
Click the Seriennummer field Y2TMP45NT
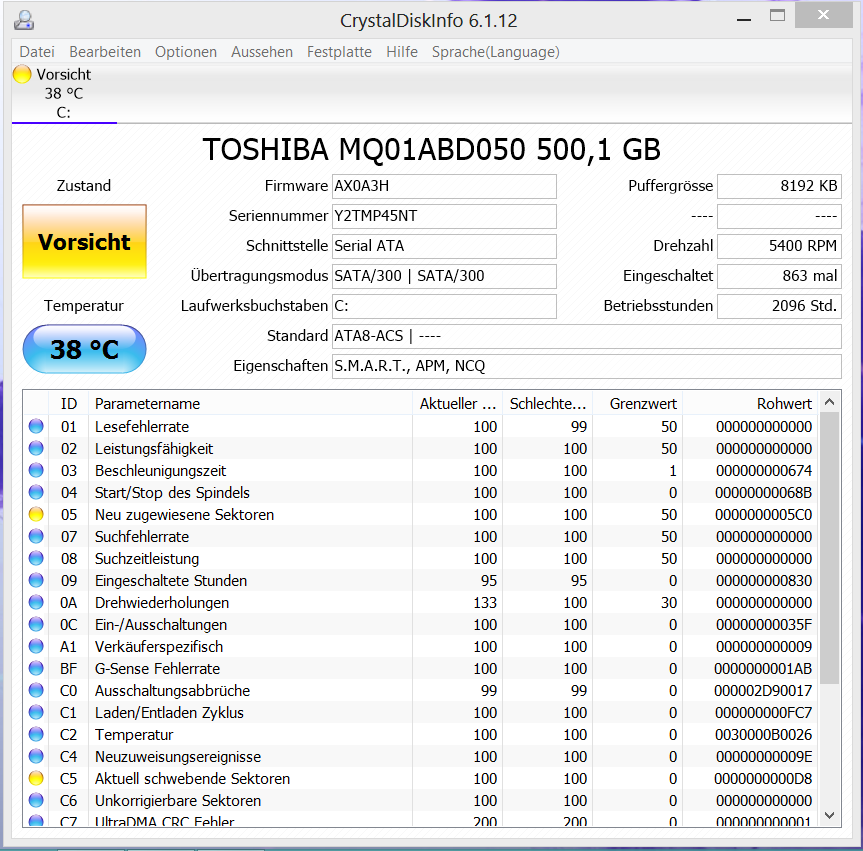tap(444, 216)
